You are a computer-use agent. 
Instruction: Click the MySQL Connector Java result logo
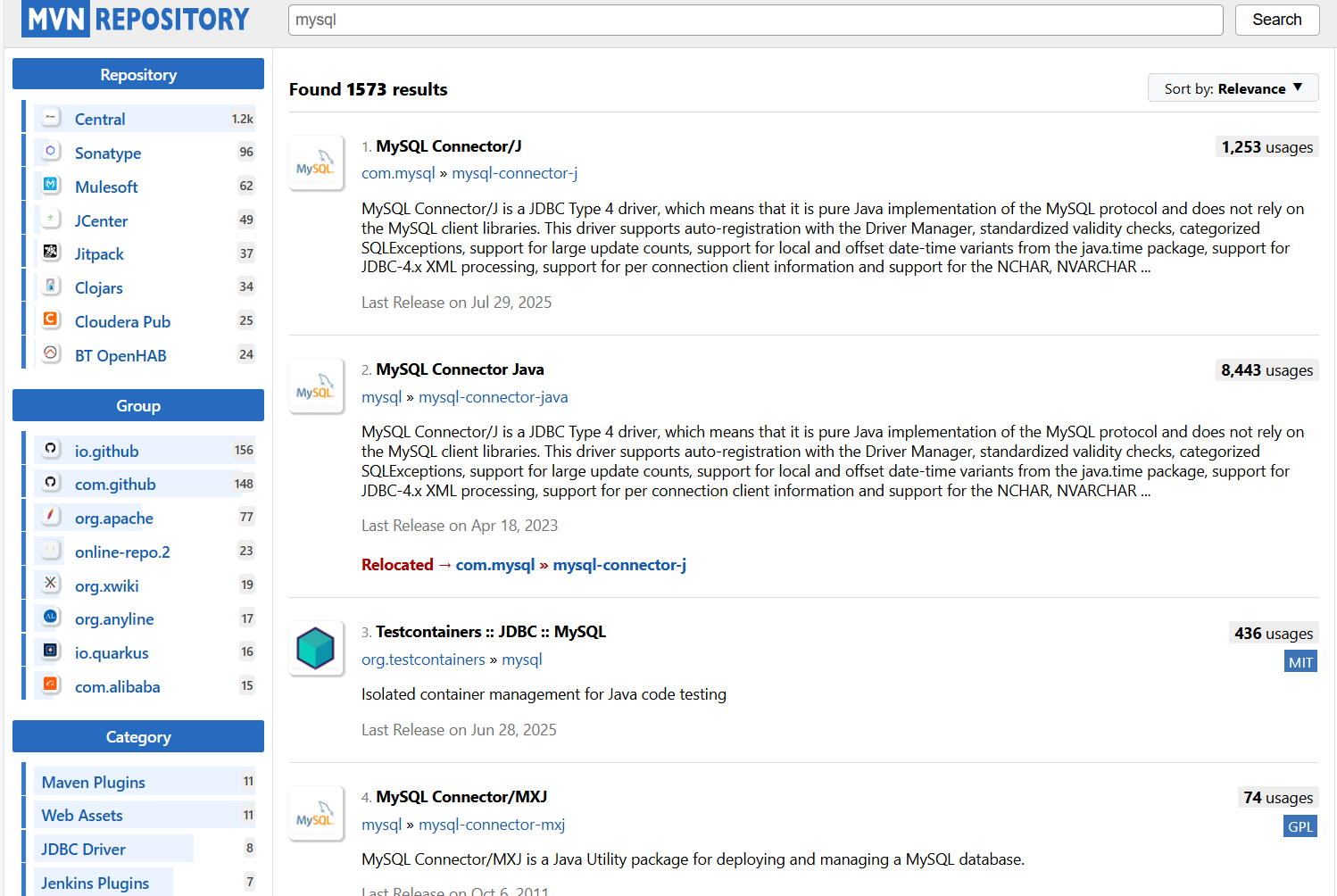coord(316,386)
